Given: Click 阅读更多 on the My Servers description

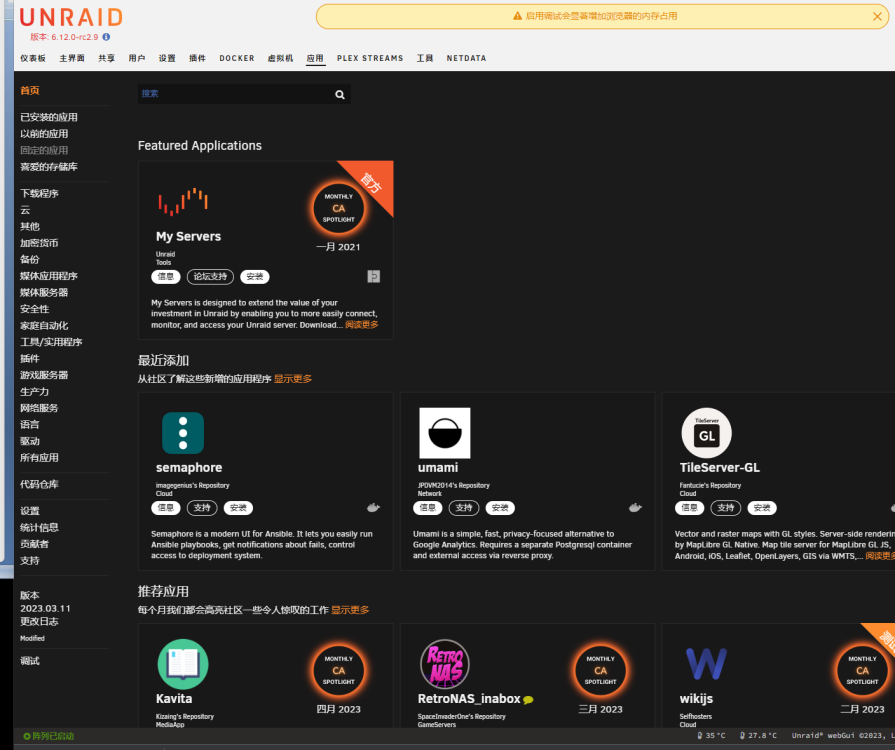Looking at the screenshot, I should tap(361, 325).
